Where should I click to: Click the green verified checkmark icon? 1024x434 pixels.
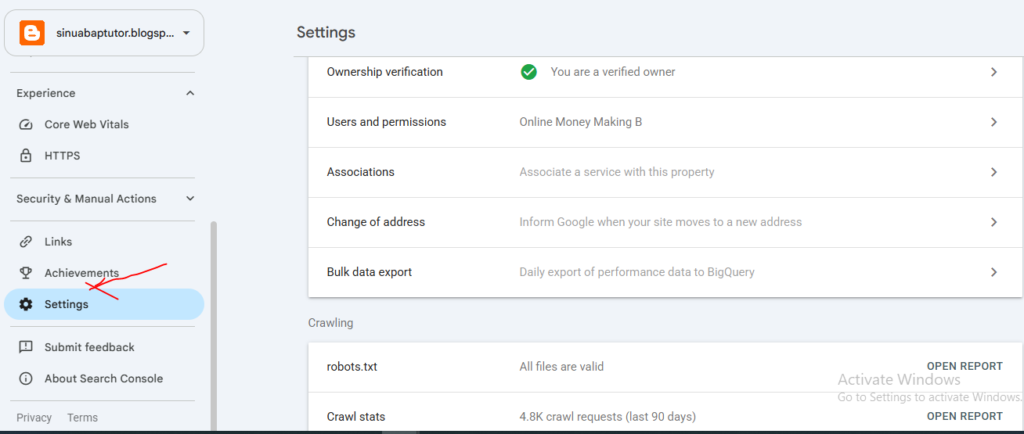(x=529, y=72)
